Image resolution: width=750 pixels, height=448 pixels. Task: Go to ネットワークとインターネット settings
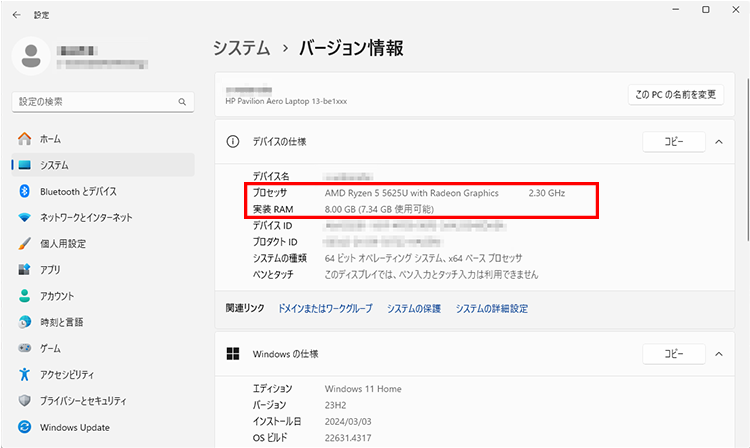(x=103, y=218)
